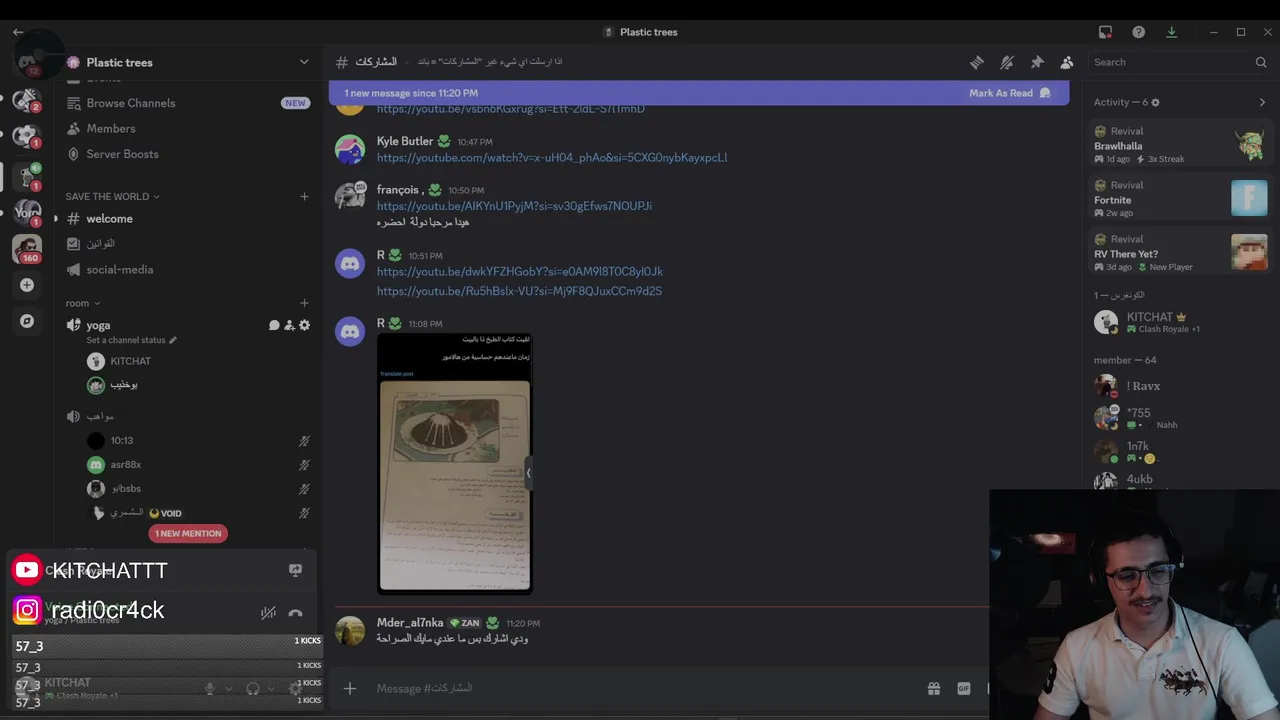1280x720 pixels.
Task: Open headphone output options dropdown arrow
Action: [x=271, y=688]
